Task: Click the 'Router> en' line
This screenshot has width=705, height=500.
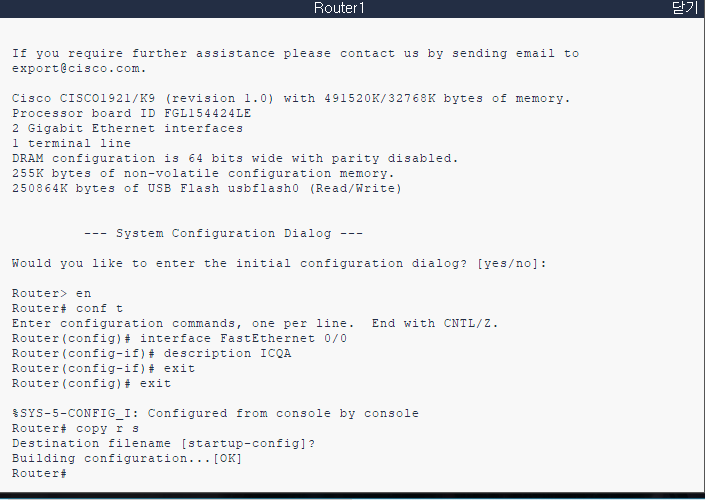Action: click(52, 294)
